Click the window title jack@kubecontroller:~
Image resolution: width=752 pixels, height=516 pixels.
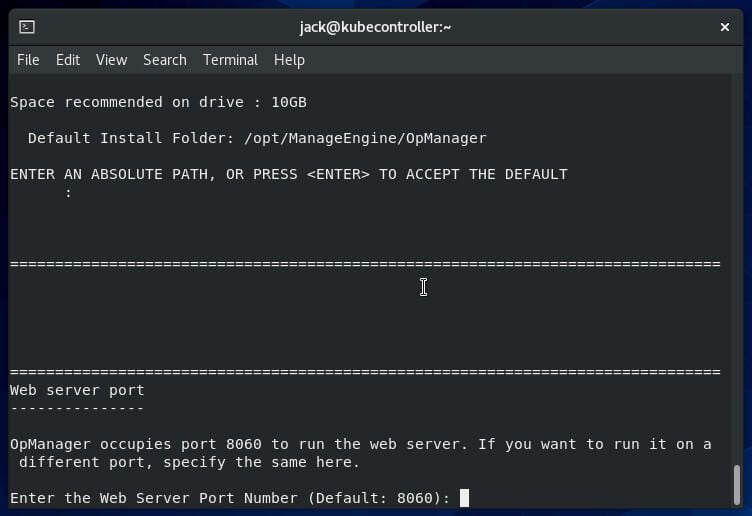pyautogui.click(x=376, y=27)
